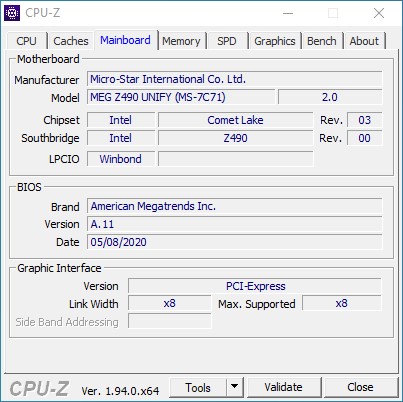Click the Motherboard group label

point(48,59)
